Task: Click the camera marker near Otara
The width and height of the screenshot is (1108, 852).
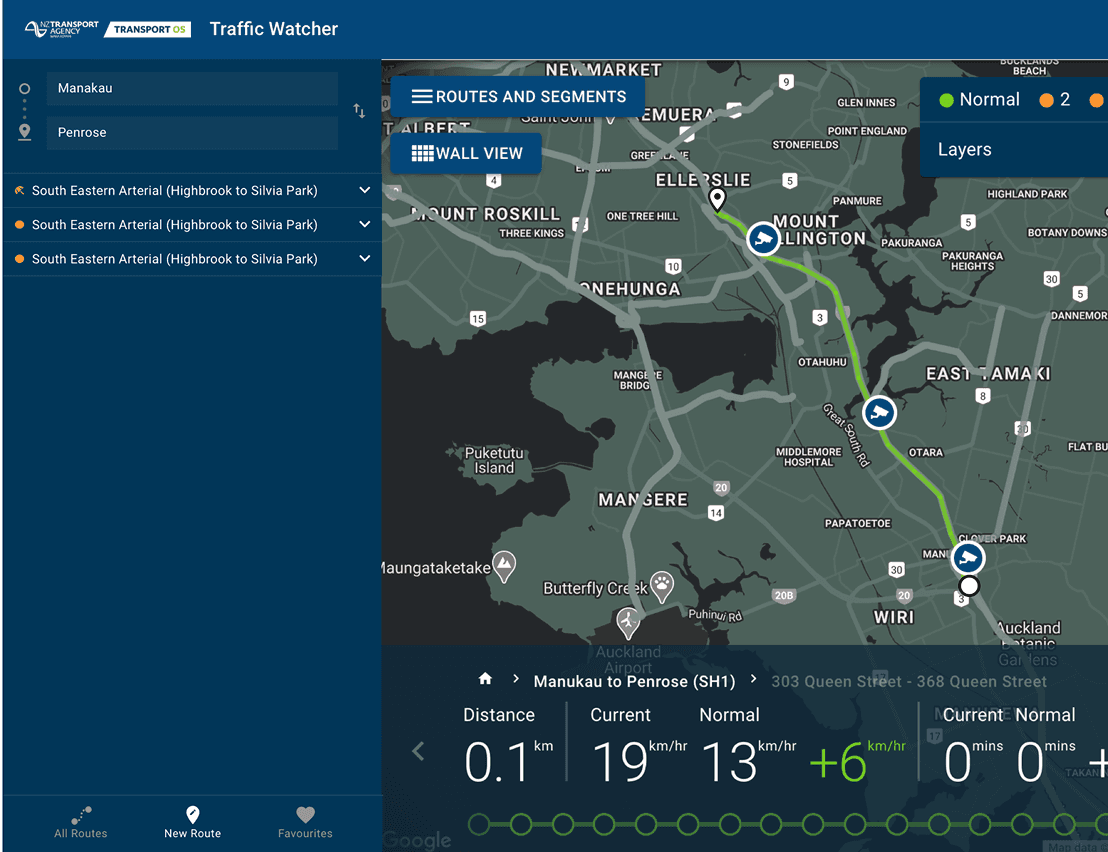Action: click(880, 413)
